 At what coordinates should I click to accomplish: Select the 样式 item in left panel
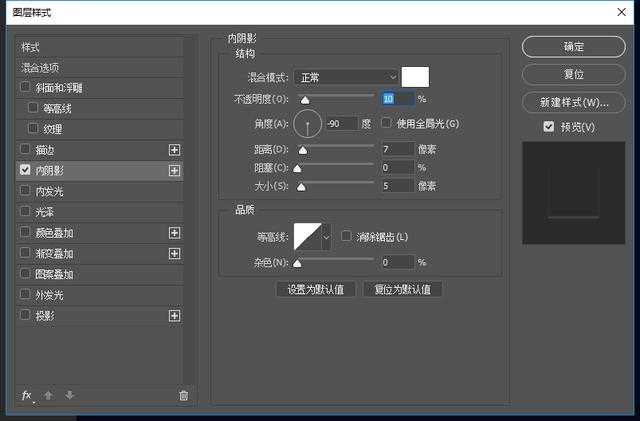tap(31, 47)
